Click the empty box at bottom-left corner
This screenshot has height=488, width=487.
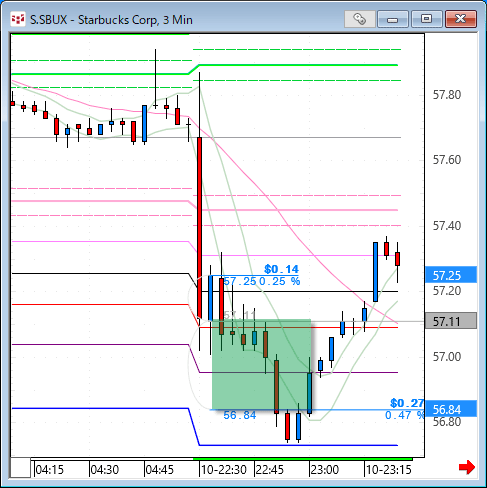pyautogui.click(x=20, y=468)
